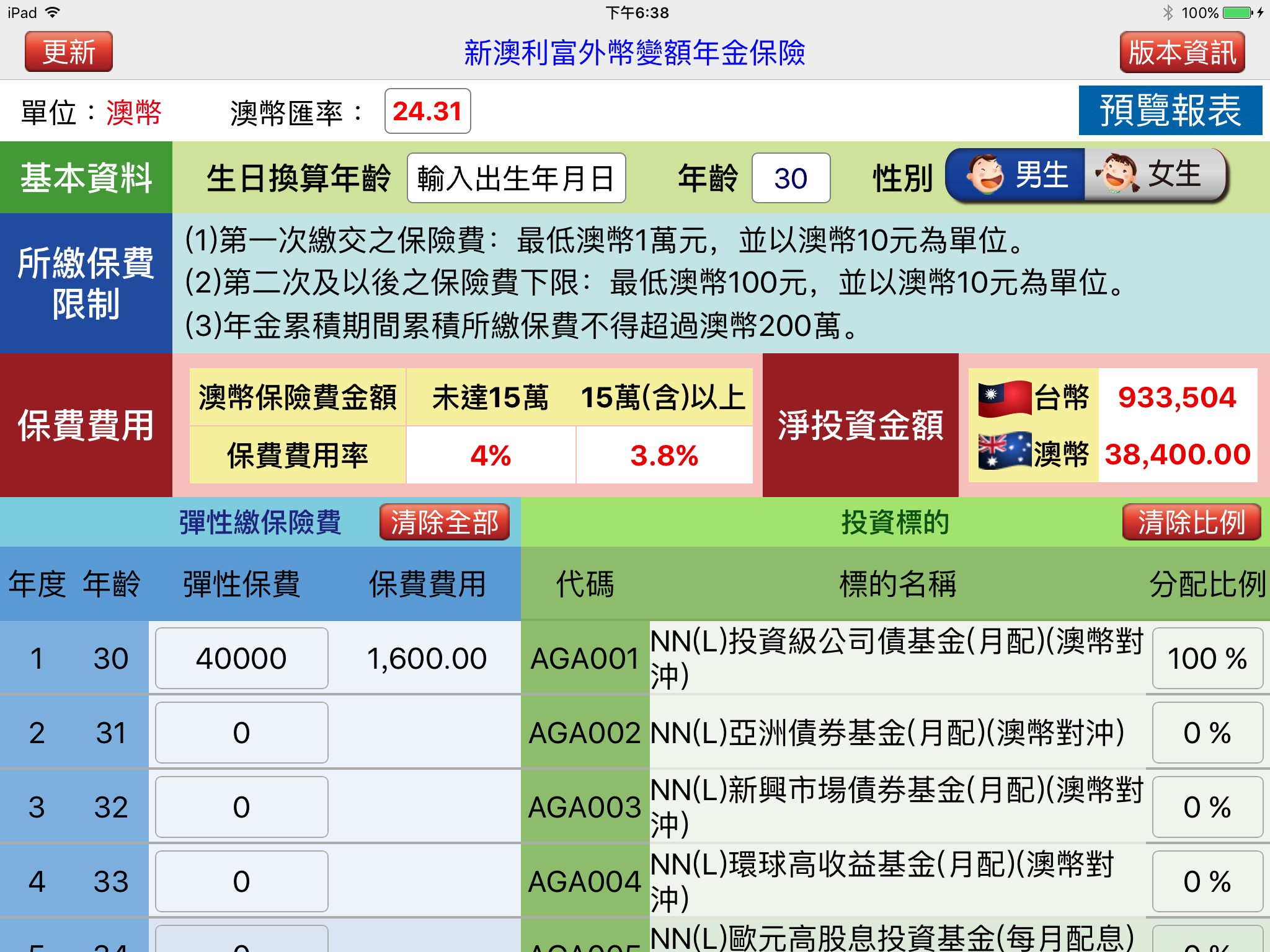The width and height of the screenshot is (1270, 952).
Task: Tap the 彈性繳保險費 panel title
Action: (260, 522)
